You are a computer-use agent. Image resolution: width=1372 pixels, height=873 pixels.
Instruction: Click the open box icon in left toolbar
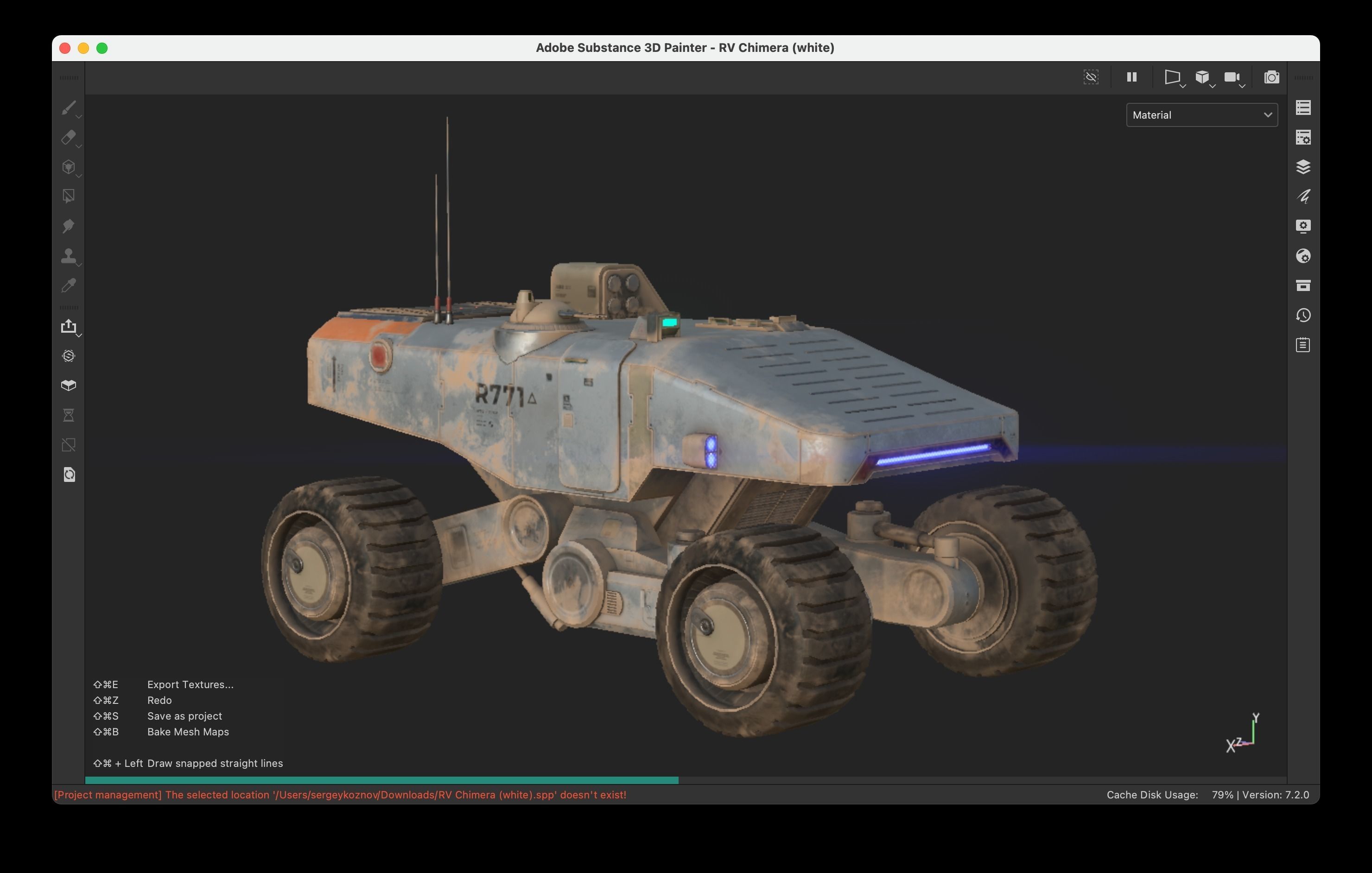pos(69,386)
